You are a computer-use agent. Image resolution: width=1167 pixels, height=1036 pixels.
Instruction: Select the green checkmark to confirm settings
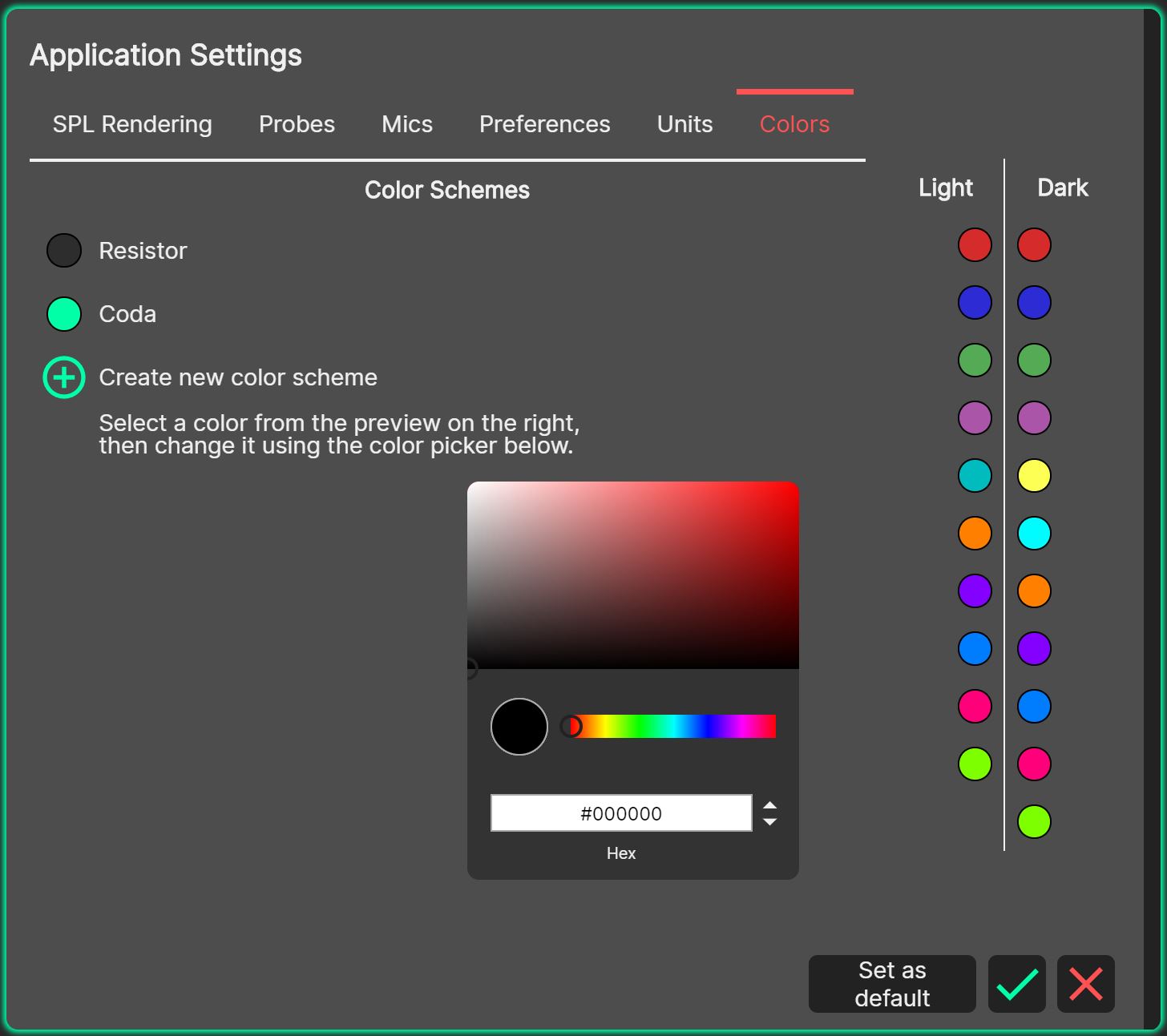pyautogui.click(x=1016, y=984)
